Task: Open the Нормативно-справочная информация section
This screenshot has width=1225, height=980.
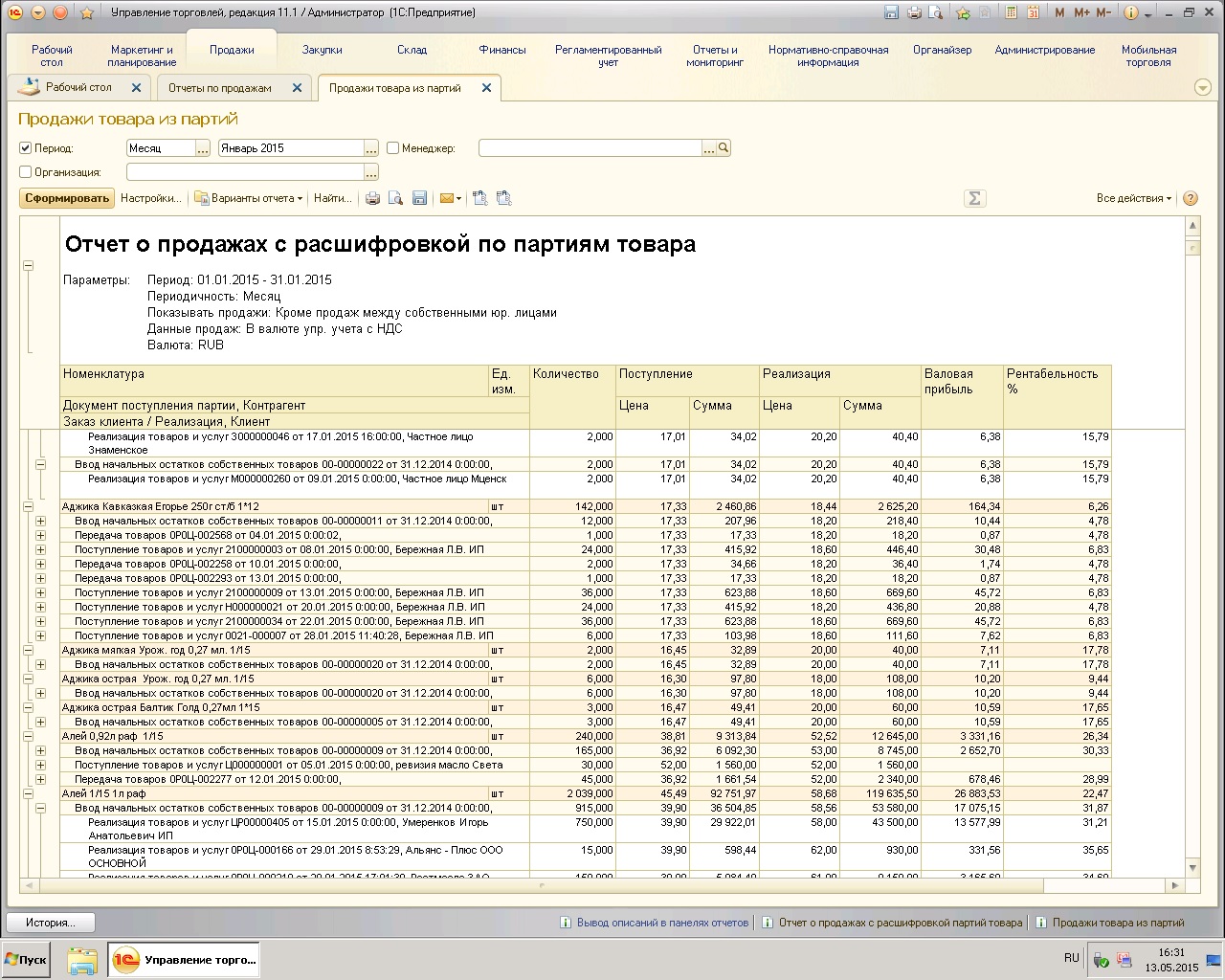Action: [x=828, y=56]
